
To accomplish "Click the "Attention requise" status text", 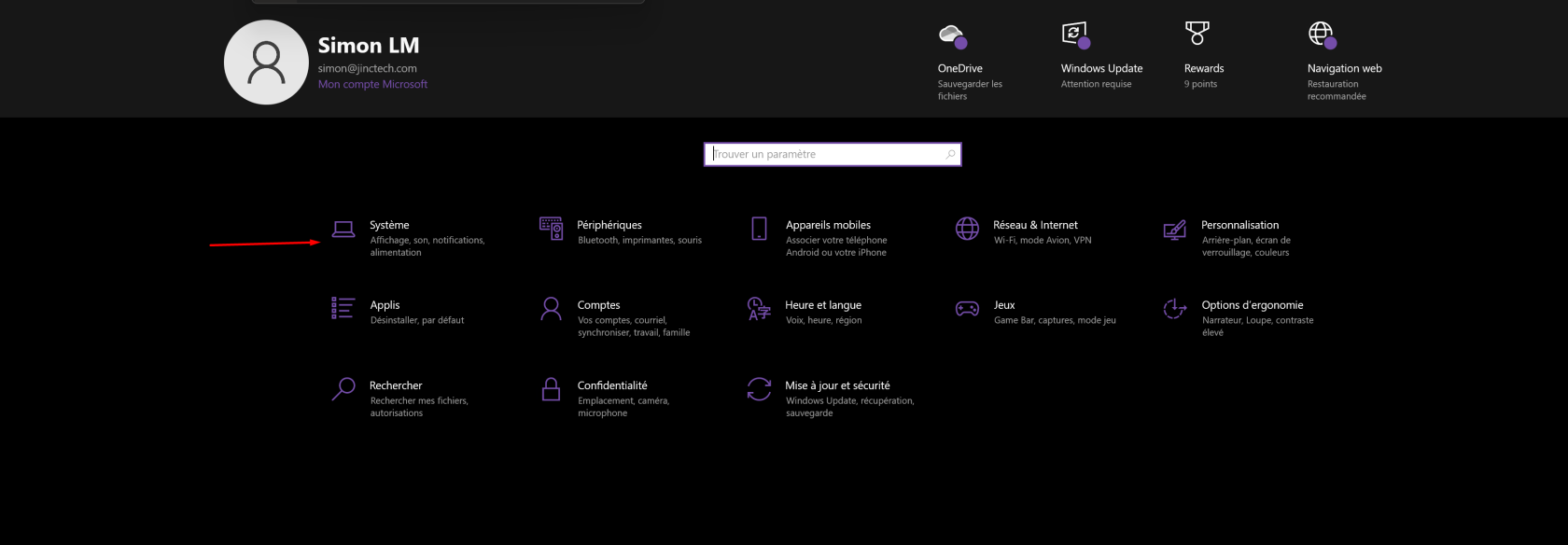I will 1096,84.
